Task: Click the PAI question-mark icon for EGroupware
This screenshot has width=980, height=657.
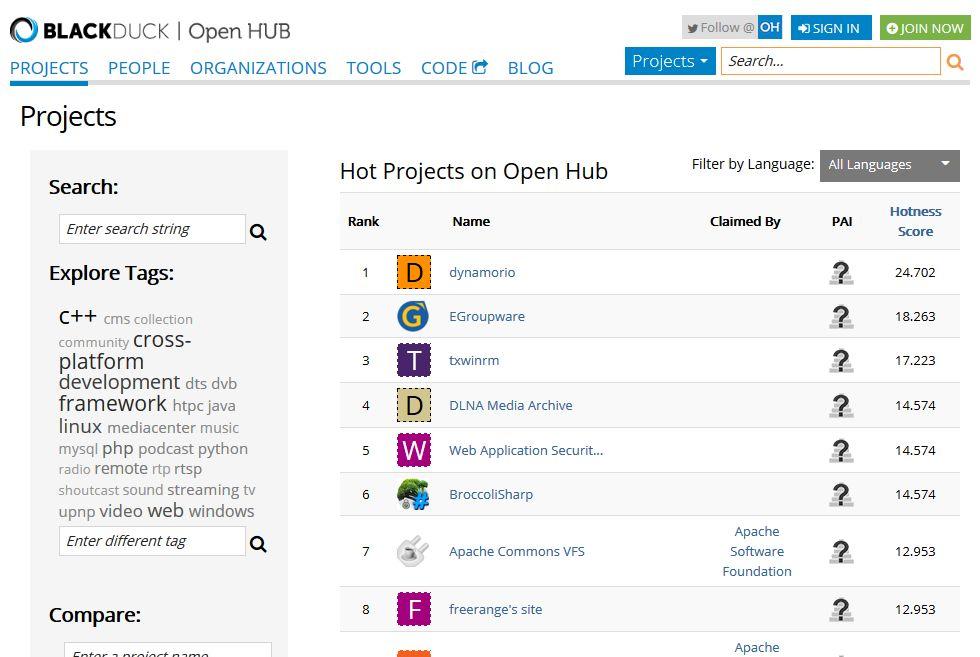Action: [841, 317]
